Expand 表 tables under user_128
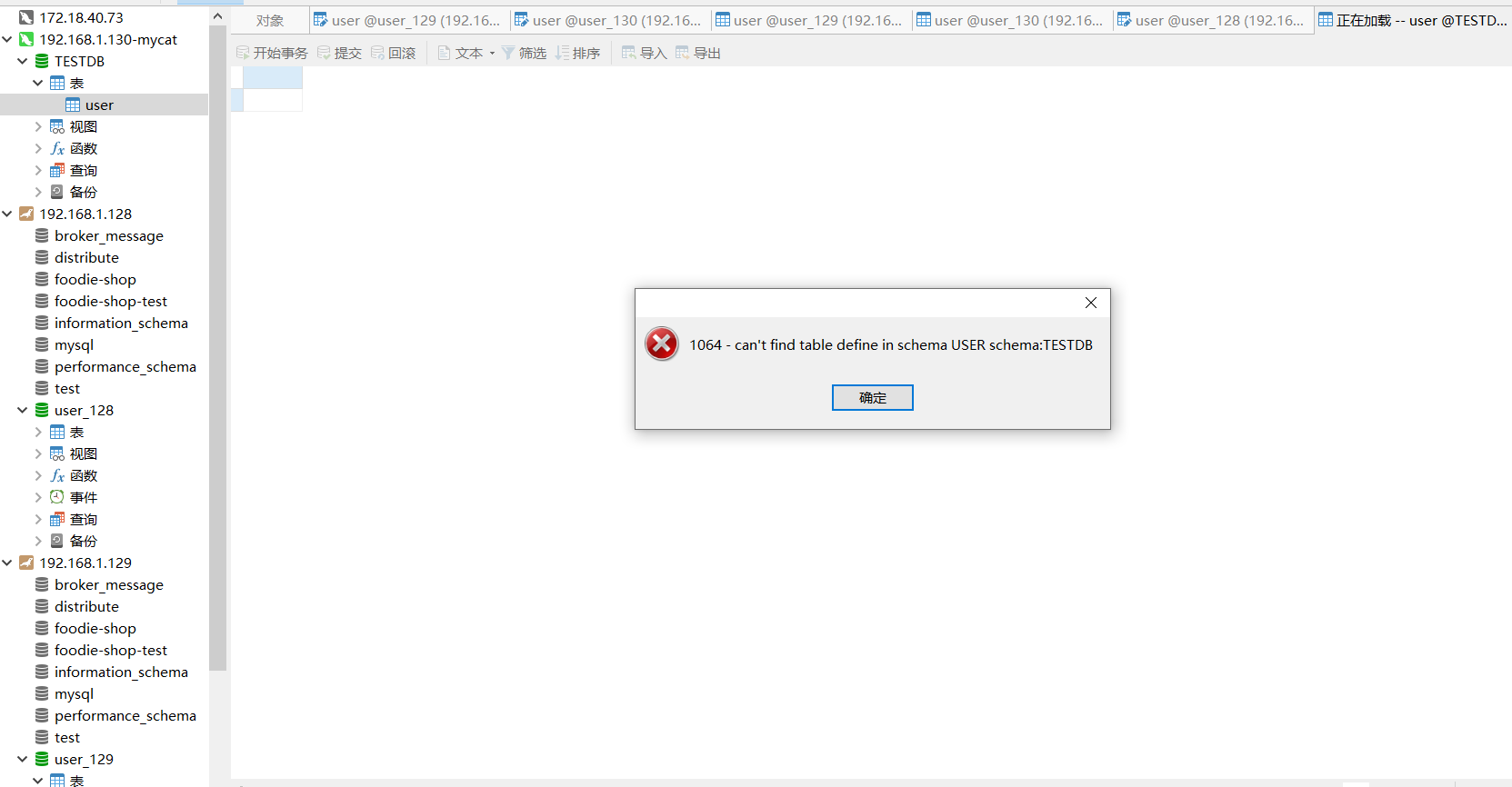Screen dimensions: 1512x787 (38, 432)
